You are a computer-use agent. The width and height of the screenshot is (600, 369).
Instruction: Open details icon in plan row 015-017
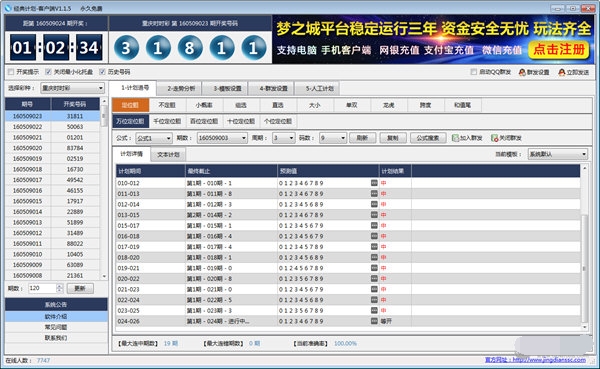coord(374,225)
